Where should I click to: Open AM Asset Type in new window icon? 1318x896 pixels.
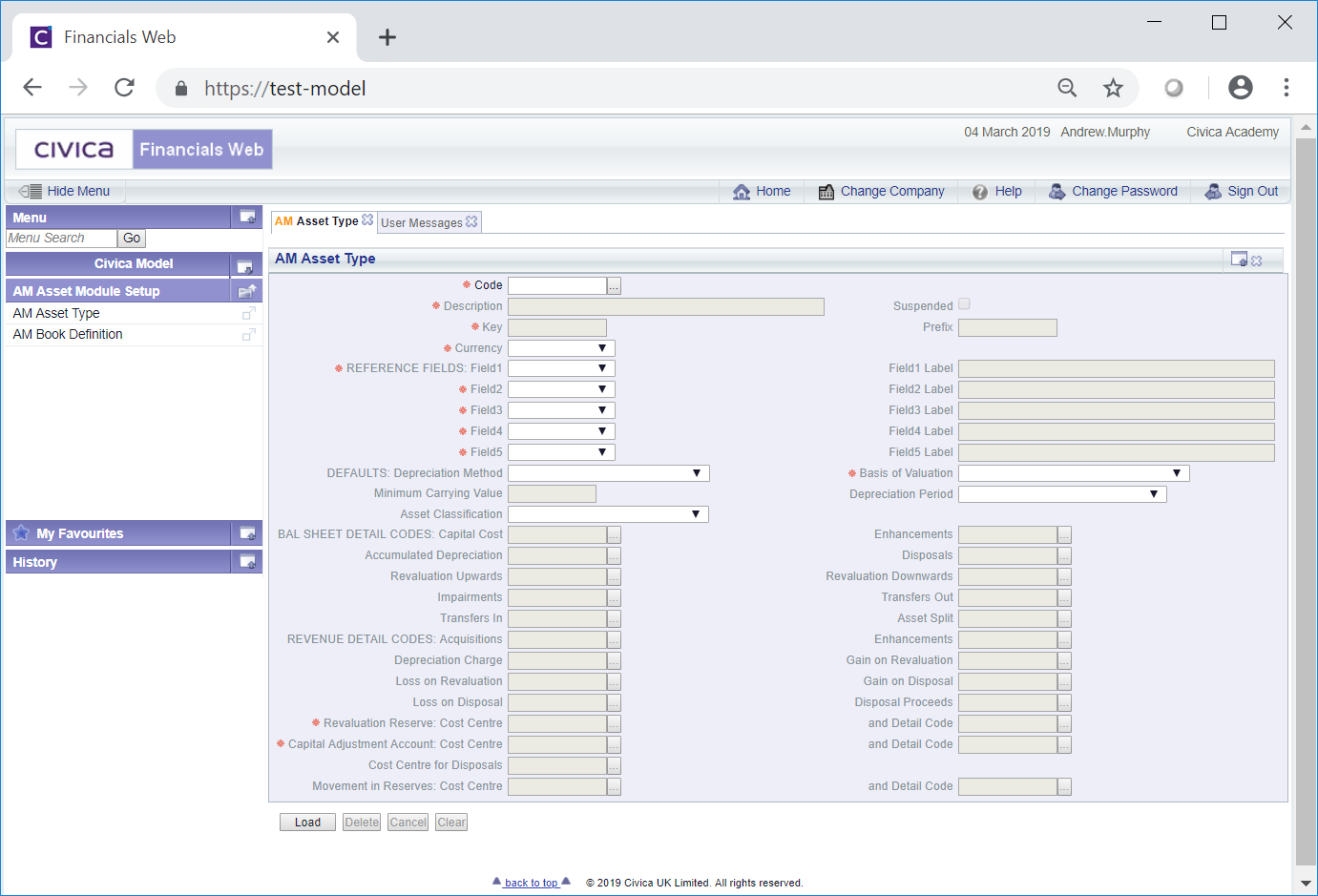coord(249,313)
